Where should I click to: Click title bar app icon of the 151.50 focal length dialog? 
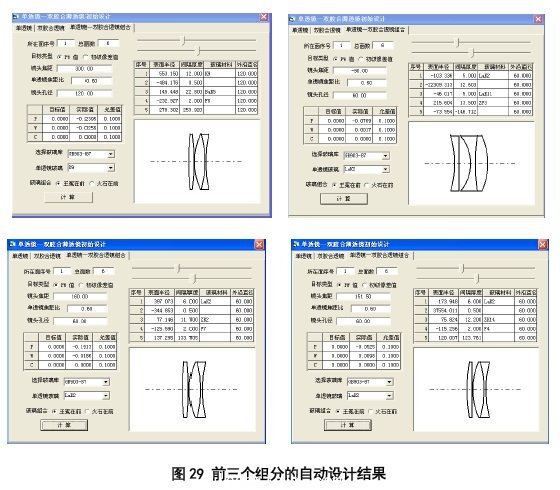296,244
